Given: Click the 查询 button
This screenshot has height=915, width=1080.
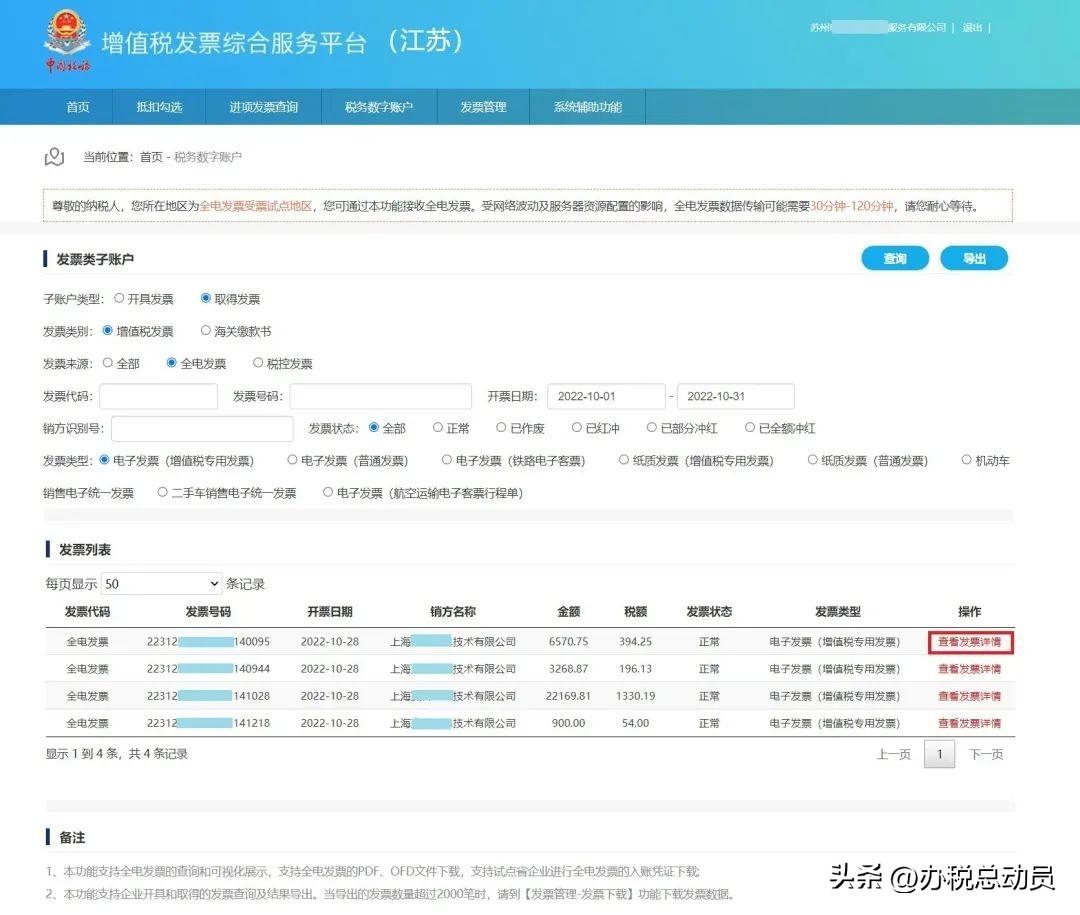Looking at the screenshot, I should coord(894,259).
